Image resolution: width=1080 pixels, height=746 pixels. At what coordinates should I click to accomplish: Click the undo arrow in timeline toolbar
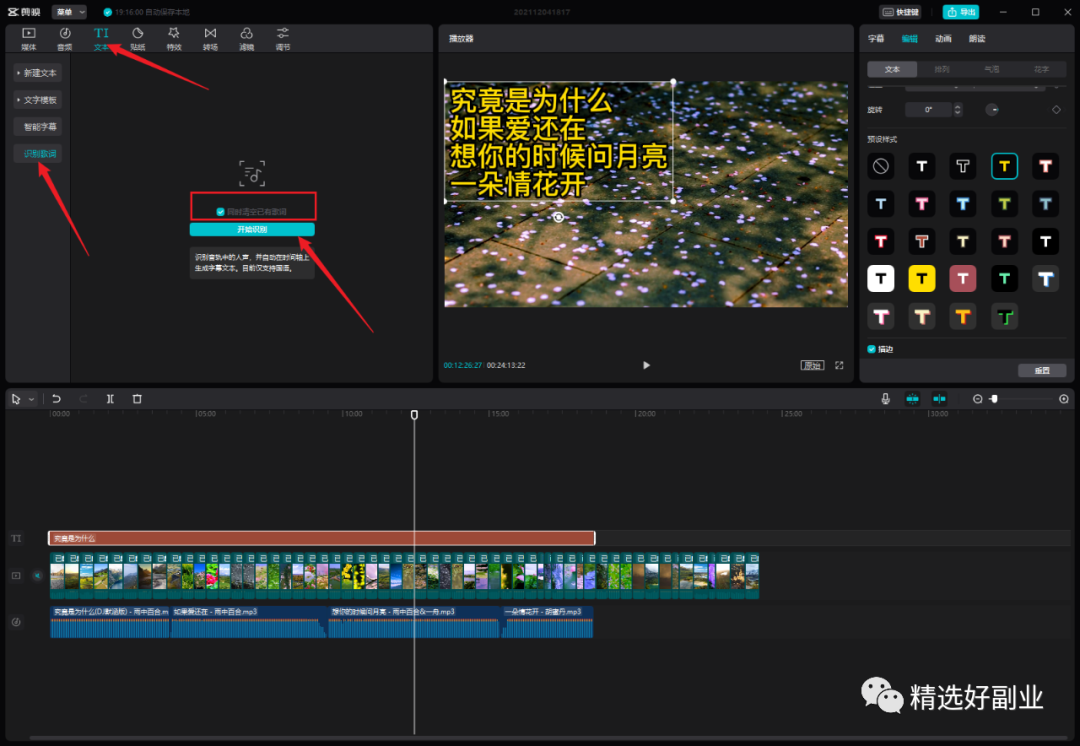coord(57,399)
